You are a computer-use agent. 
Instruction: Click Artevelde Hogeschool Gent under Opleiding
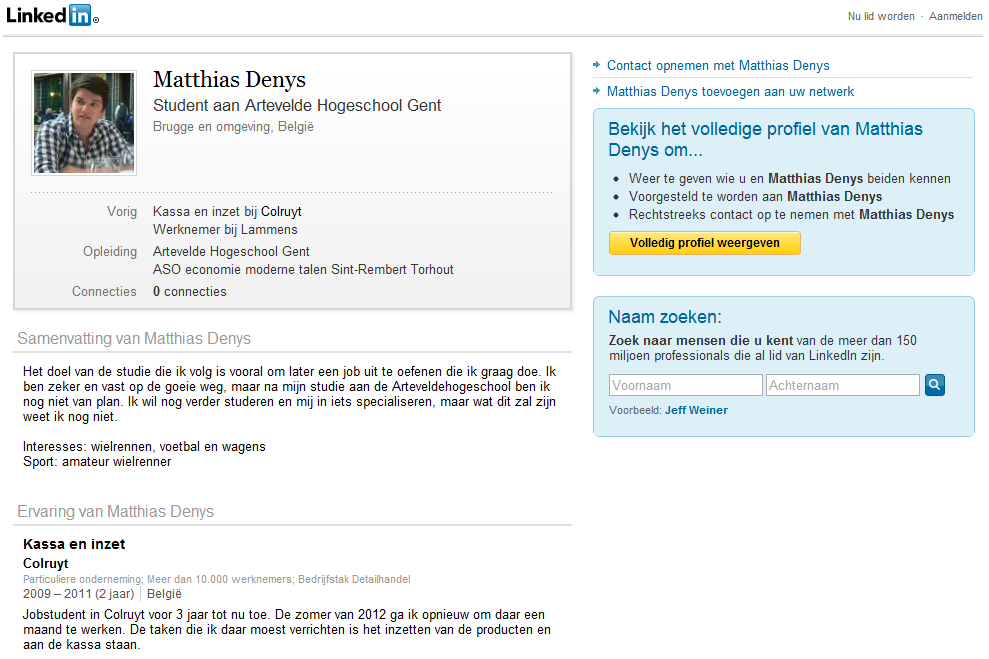point(231,252)
